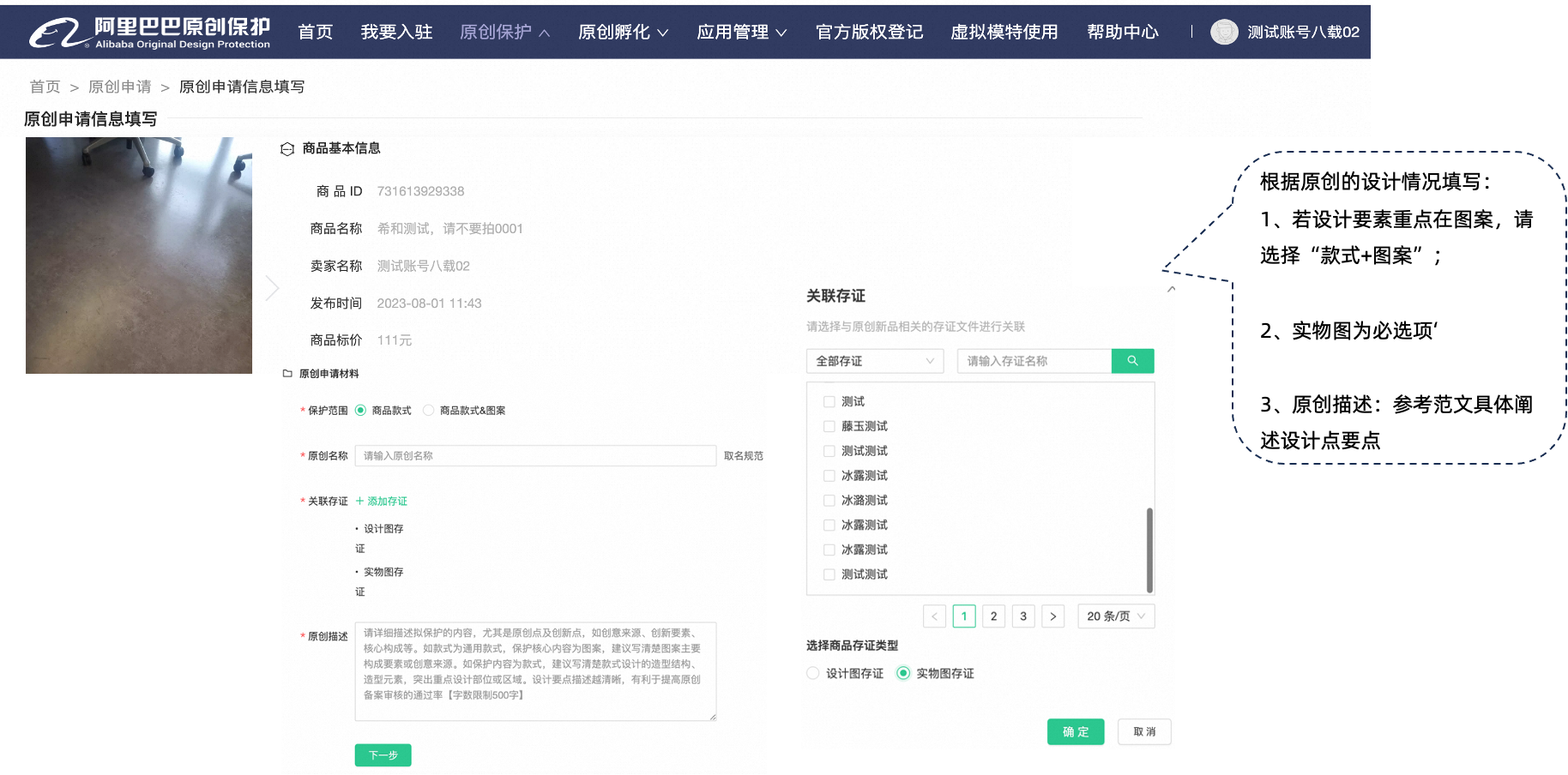Go to page 1 of certificates
Screen dimensions: 1568x775
pos(964,616)
